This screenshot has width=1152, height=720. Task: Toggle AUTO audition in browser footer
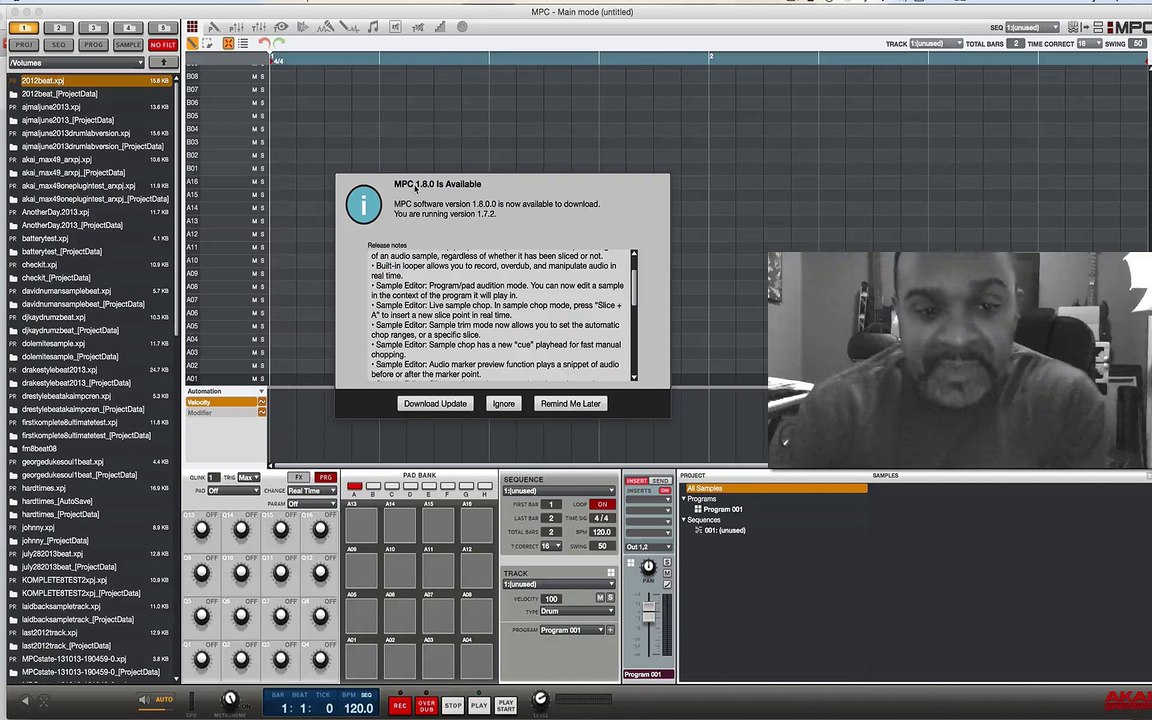tap(164, 699)
